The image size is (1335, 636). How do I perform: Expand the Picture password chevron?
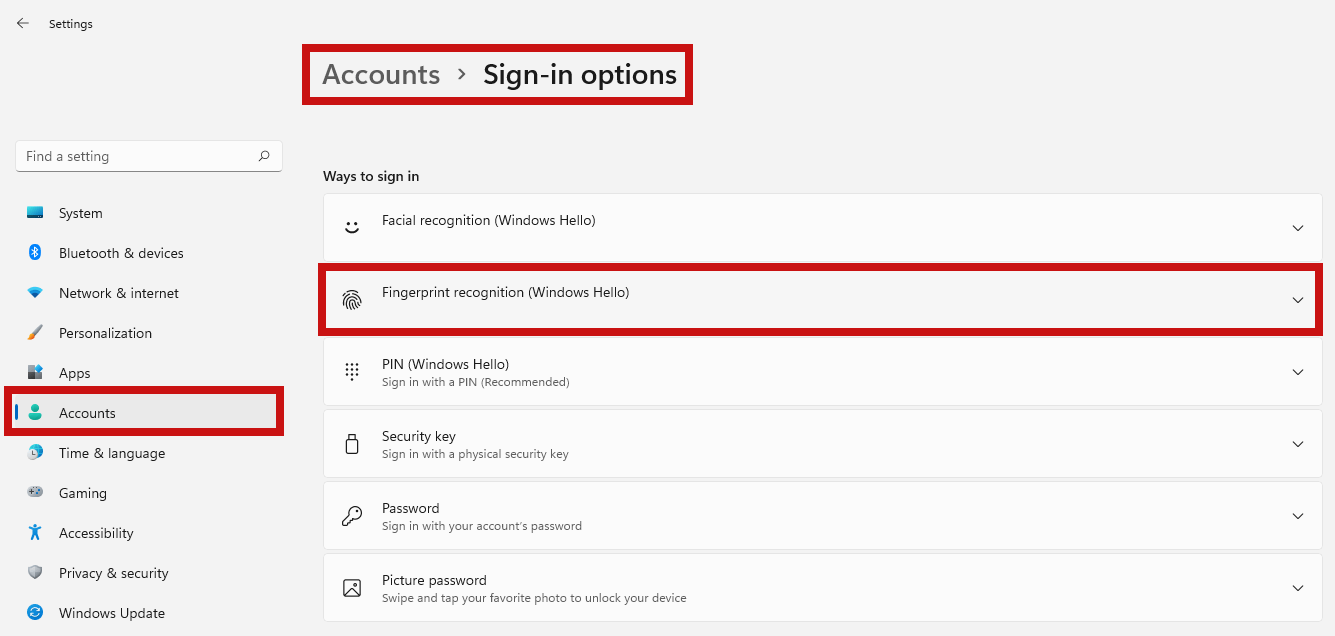tap(1298, 588)
